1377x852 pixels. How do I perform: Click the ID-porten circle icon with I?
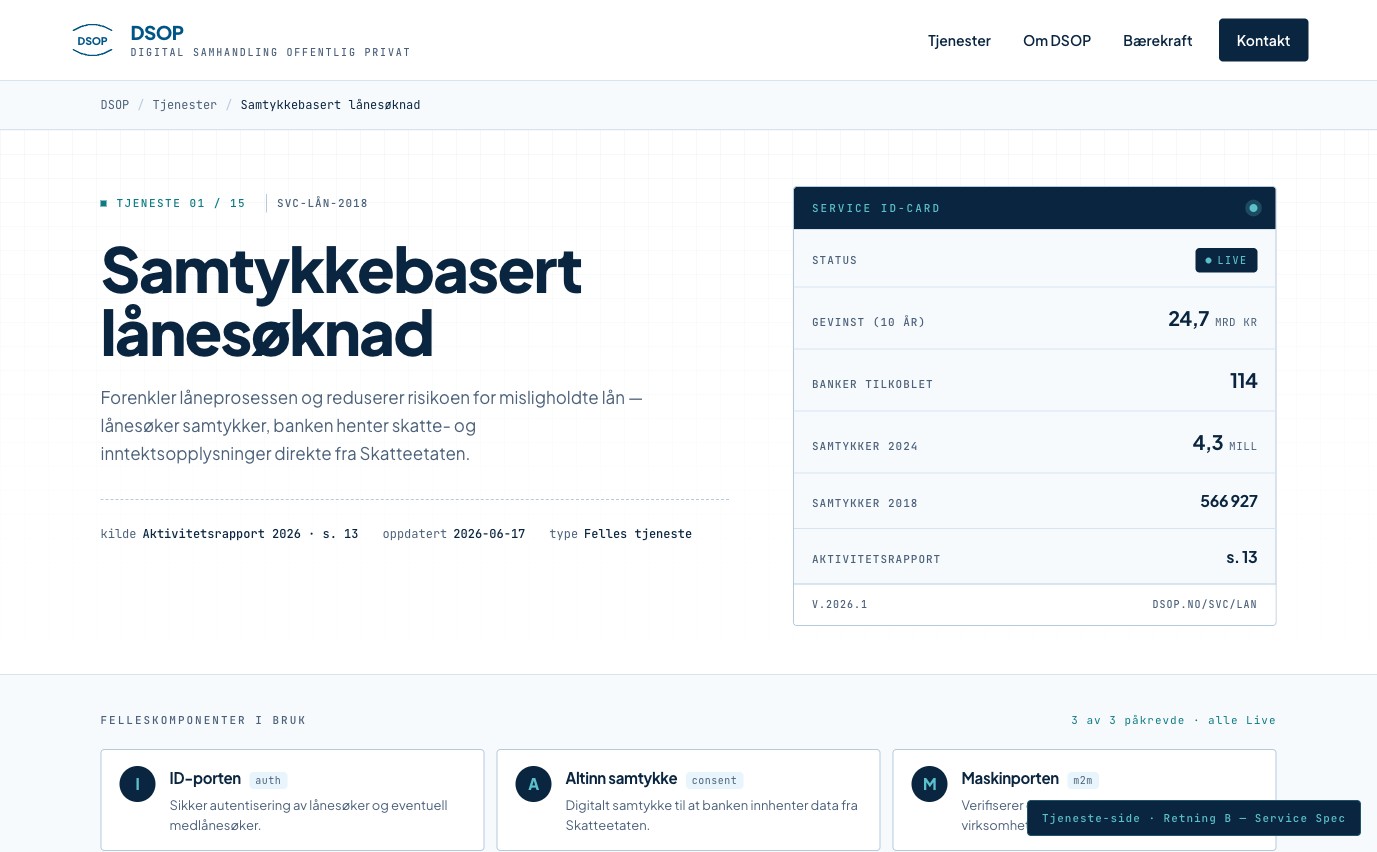tap(138, 784)
